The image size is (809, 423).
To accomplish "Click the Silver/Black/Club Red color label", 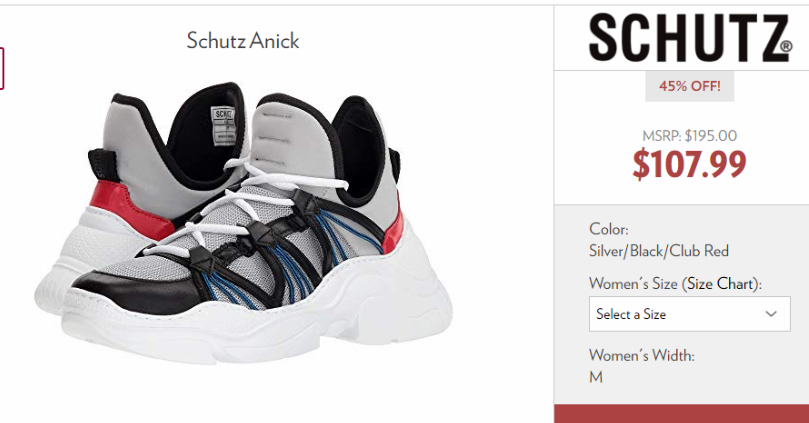I will [x=659, y=251].
